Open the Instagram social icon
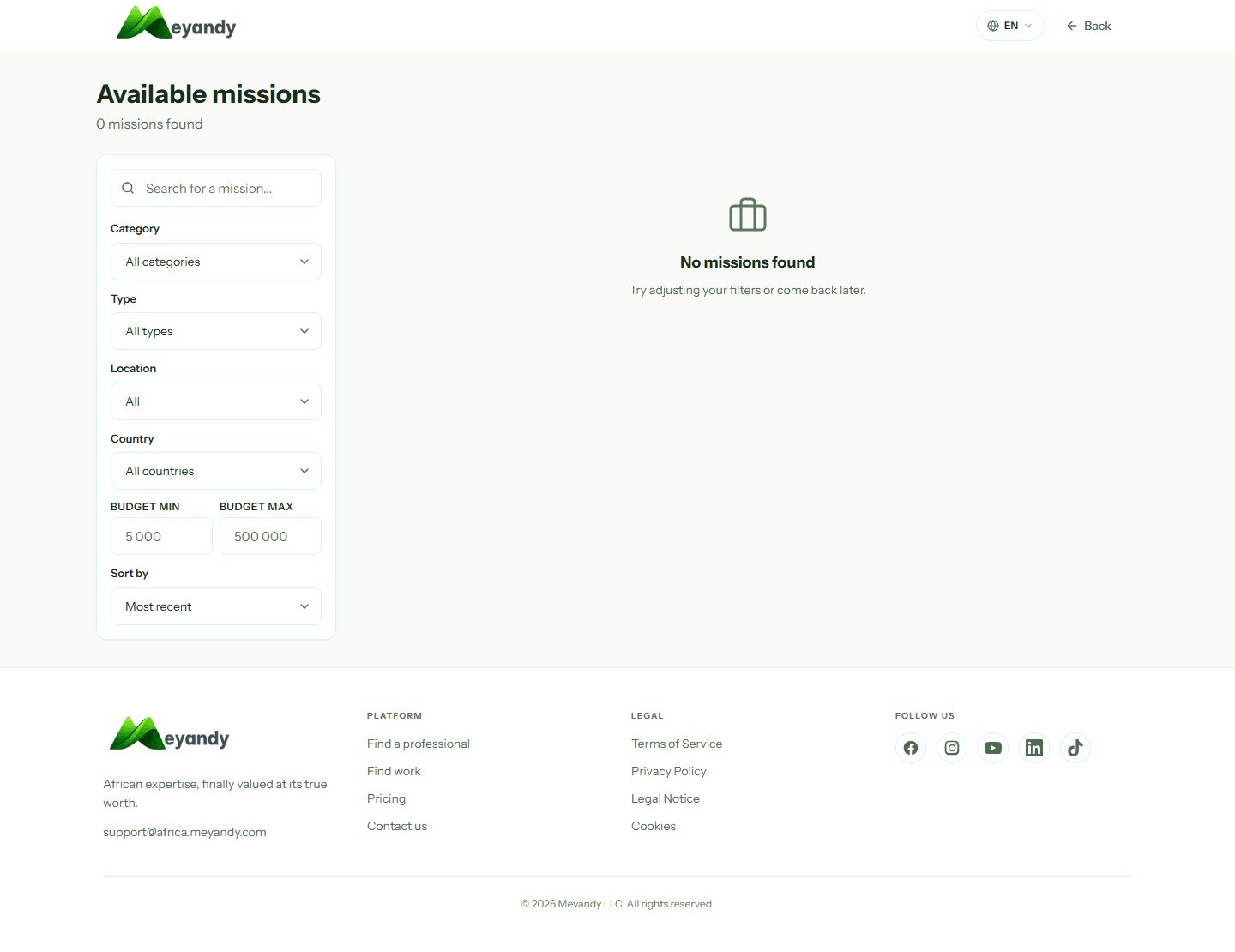The height and width of the screenshot is (952, 1235). click(x=952, y=748)
